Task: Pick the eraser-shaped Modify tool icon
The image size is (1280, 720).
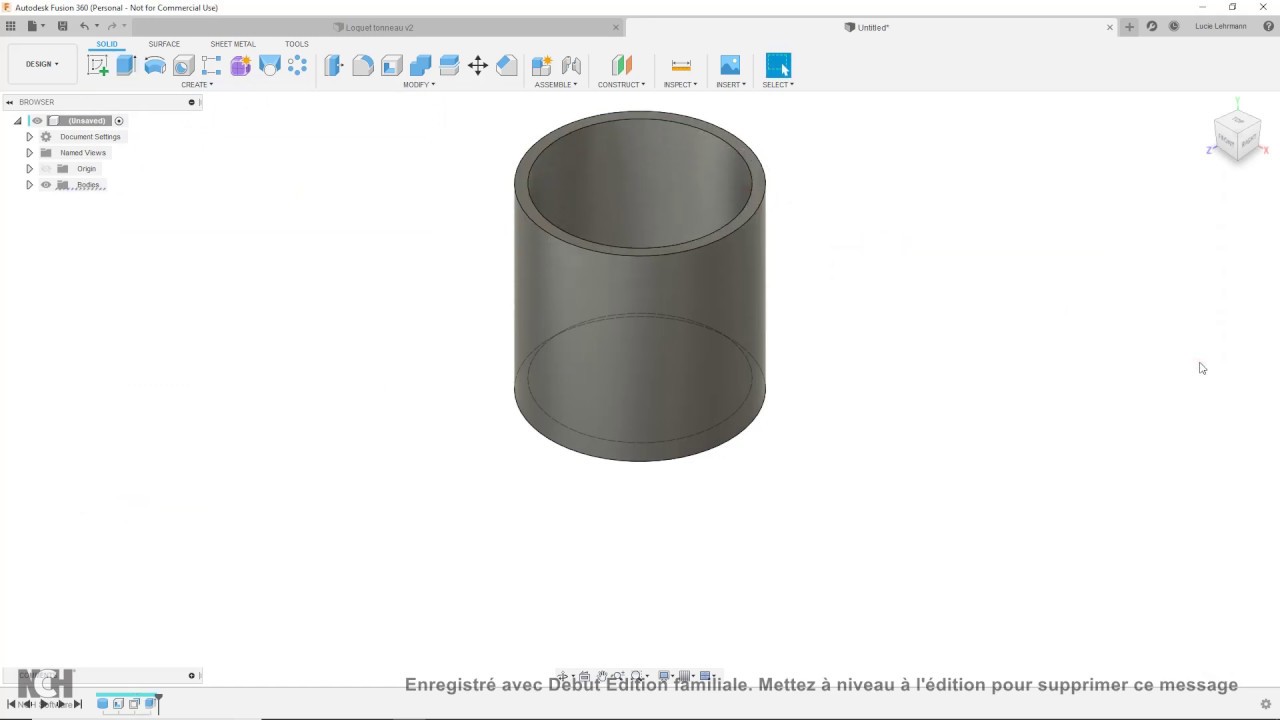Action: point(507,66)
